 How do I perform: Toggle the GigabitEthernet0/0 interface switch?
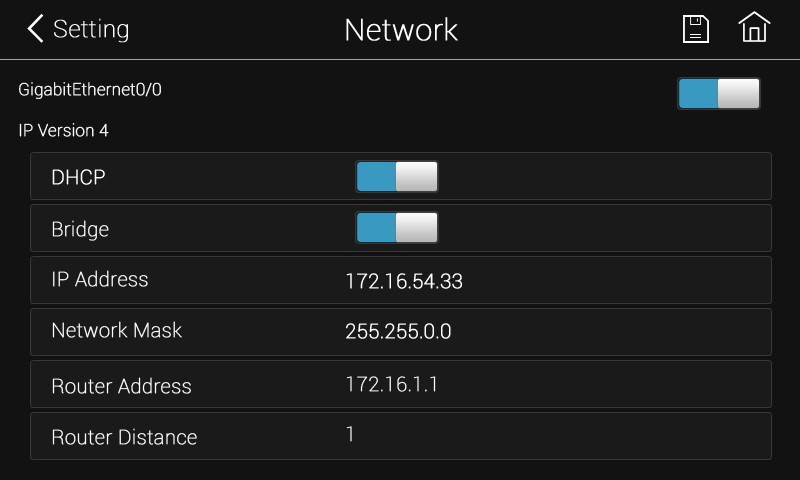pos(718,93)
